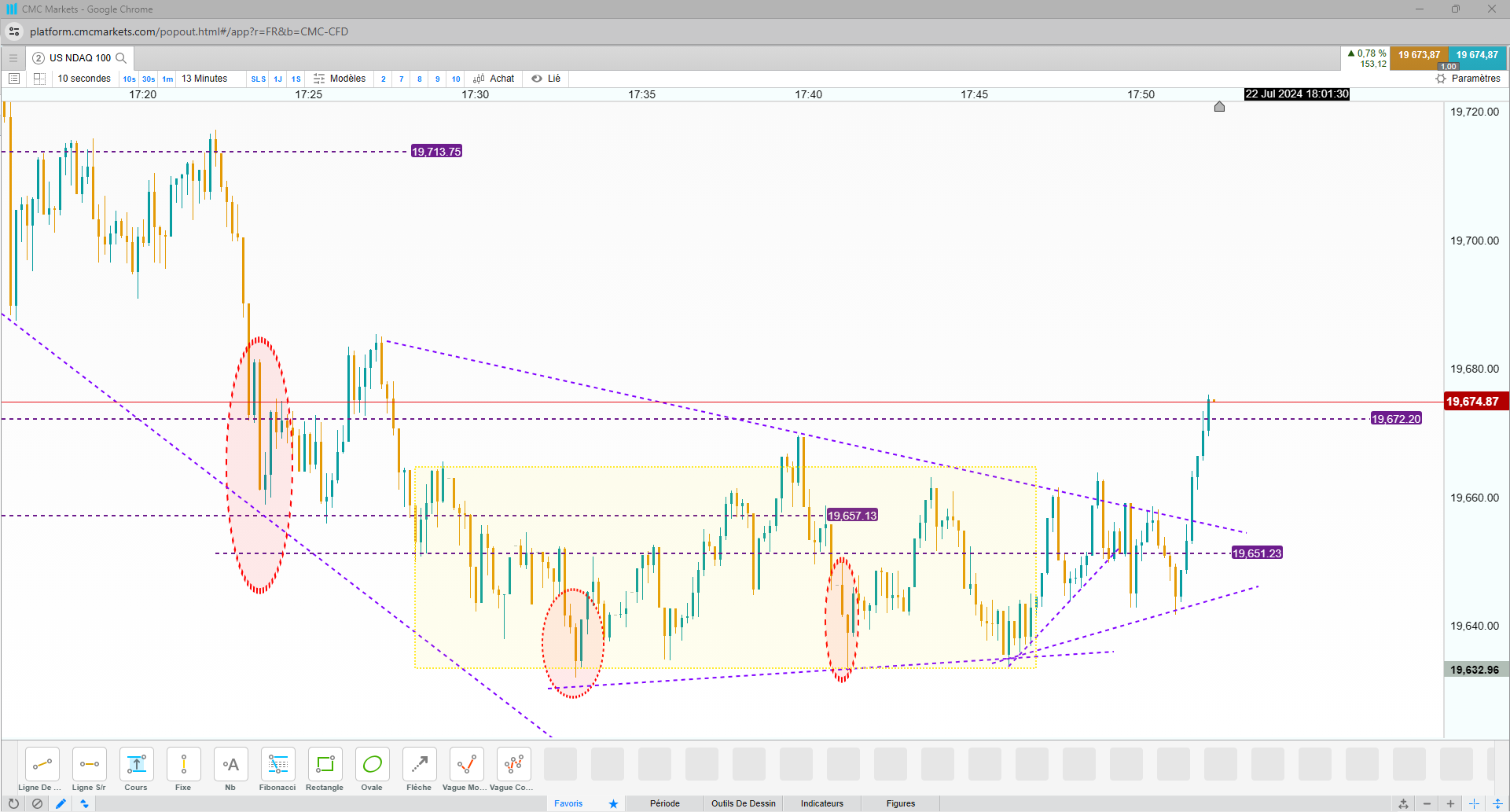This screenshot has width=1510, height=812.
Task: Open Paramètres chart settings
Action: (x=1468, y=79)
